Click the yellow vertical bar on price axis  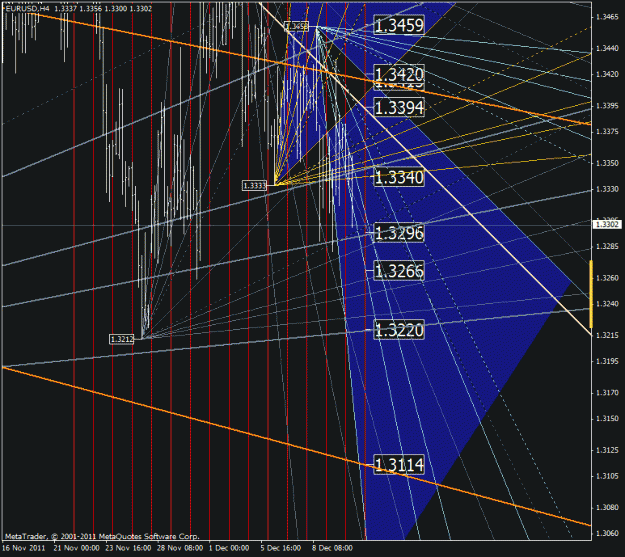591,294
